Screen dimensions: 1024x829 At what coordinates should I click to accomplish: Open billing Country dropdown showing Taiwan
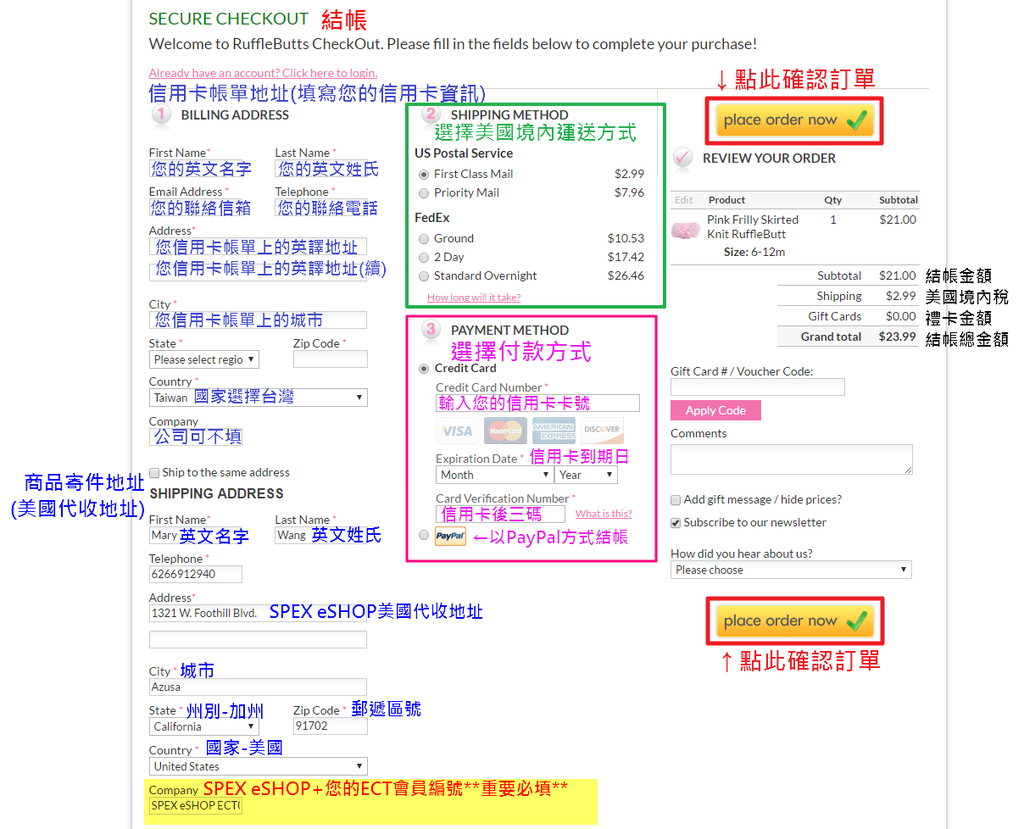point(258,398)
